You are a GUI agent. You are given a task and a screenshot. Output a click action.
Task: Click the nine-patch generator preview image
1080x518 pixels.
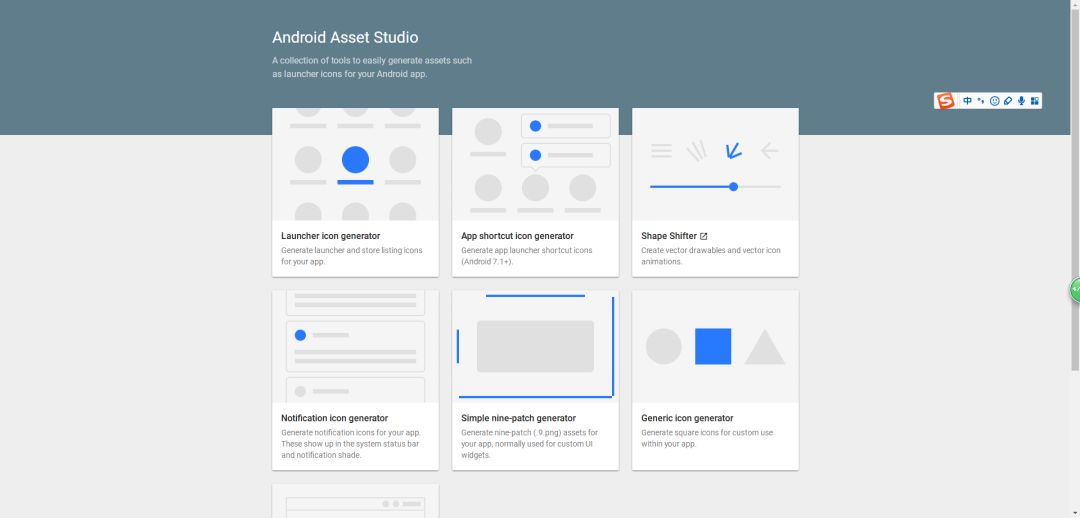click(x=535, y=346)
